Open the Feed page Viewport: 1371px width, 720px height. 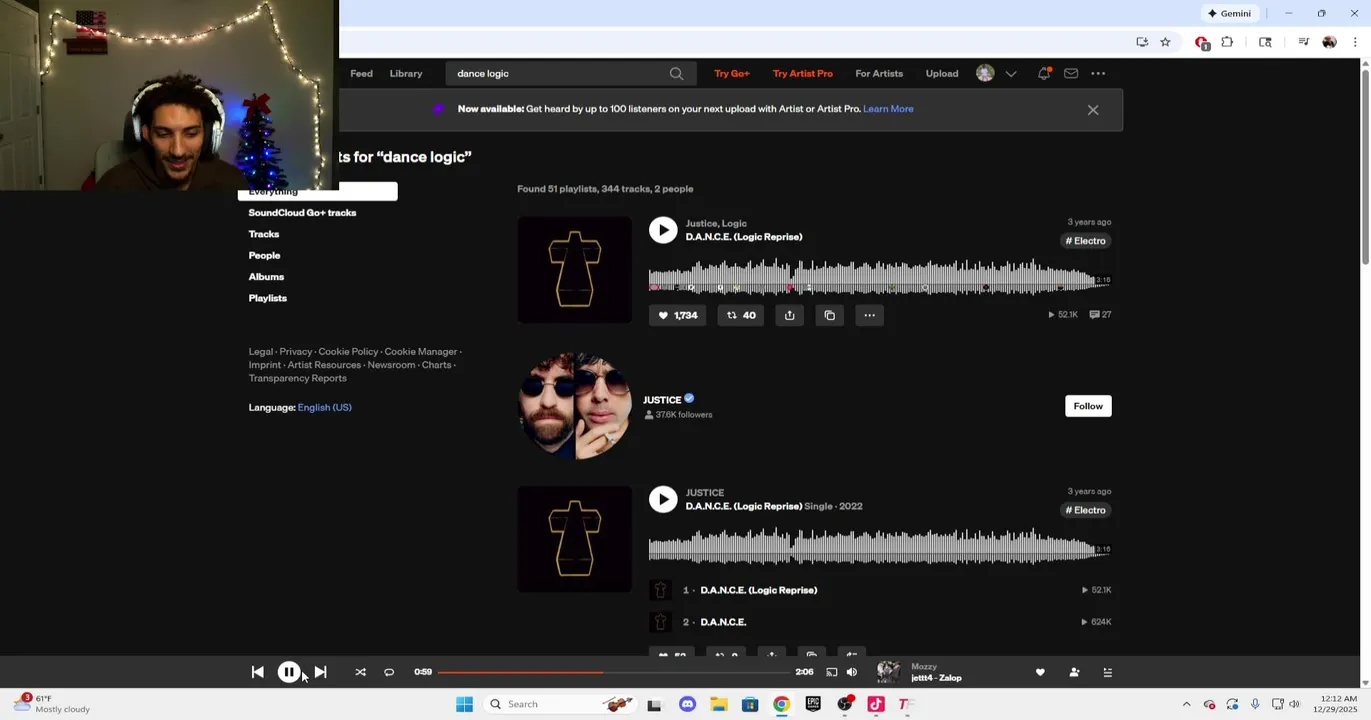click(x=361, y=74)
